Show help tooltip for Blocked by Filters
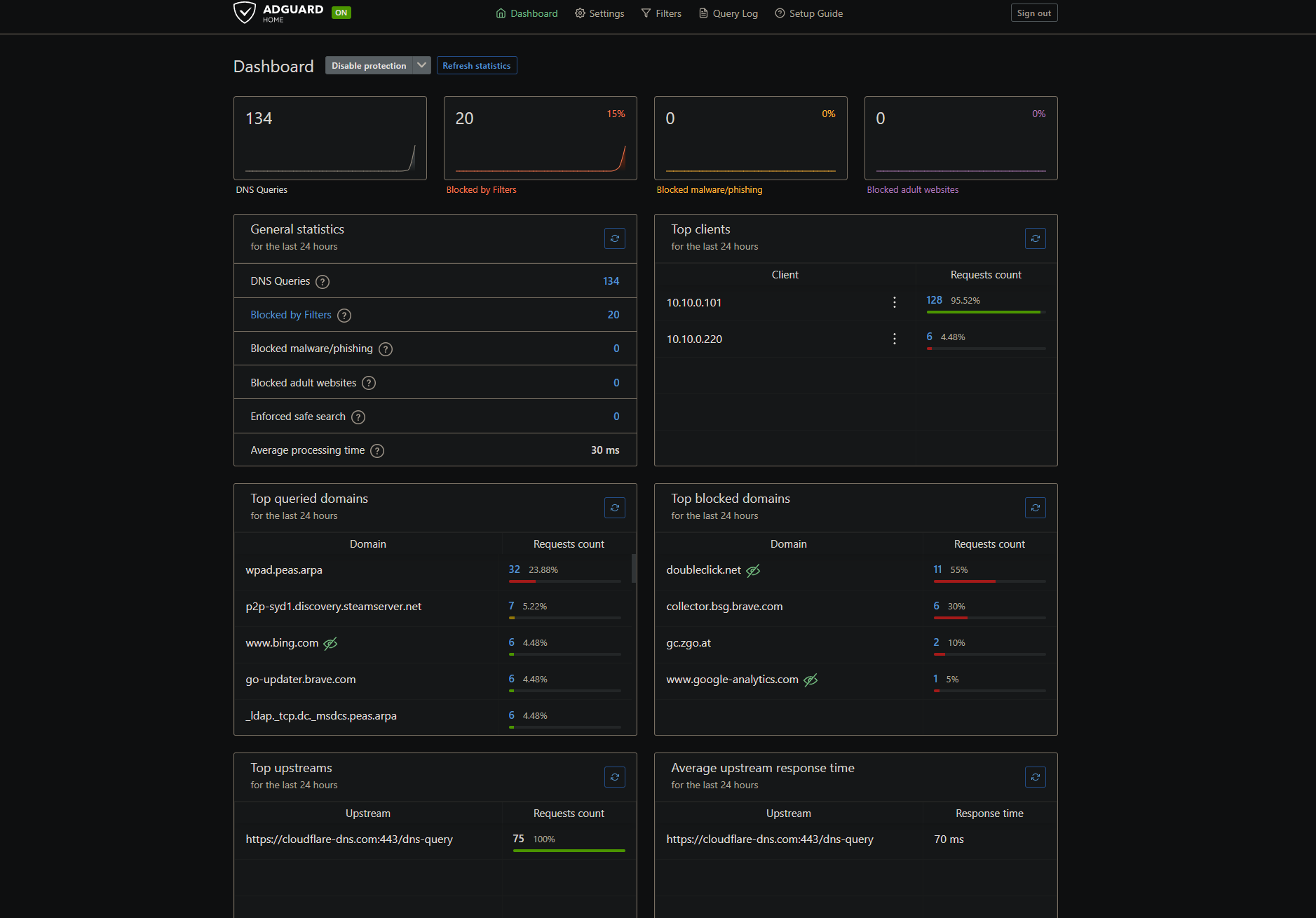This screenshot has width=1316, height=918. tap(344, 316)
